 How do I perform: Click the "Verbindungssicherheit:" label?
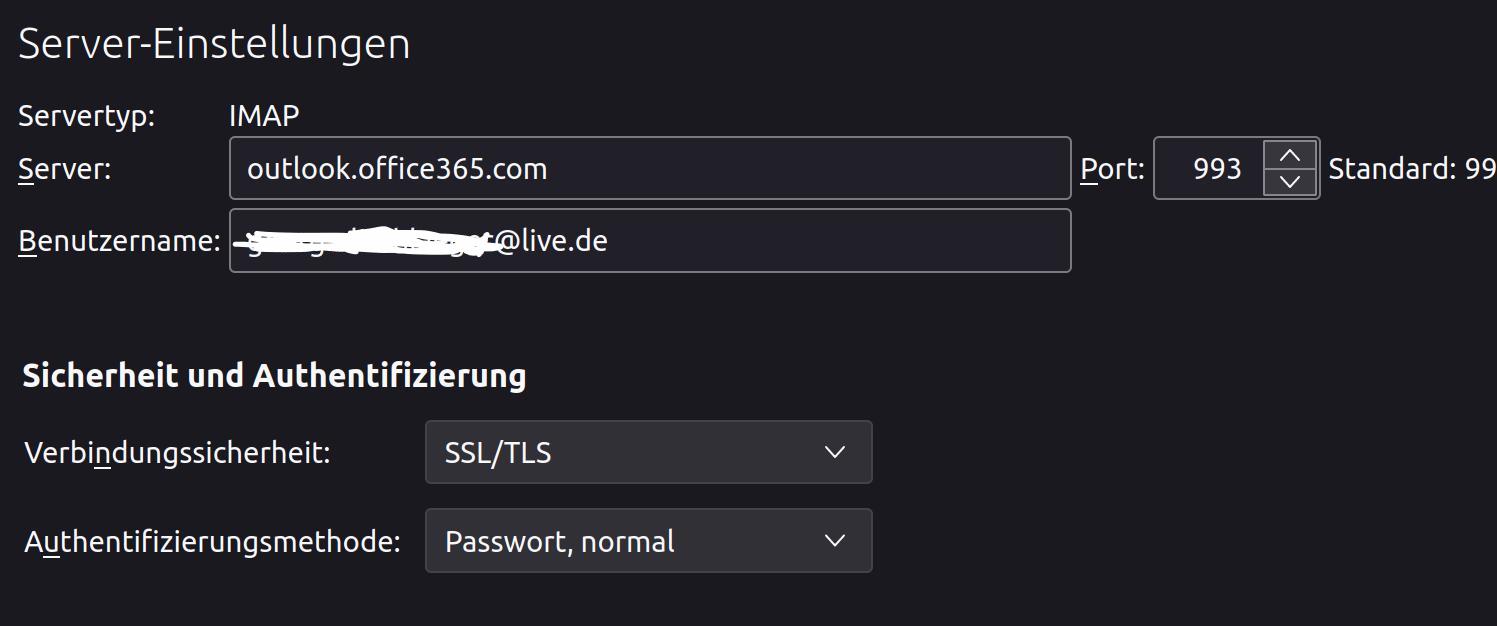point(177,453)
